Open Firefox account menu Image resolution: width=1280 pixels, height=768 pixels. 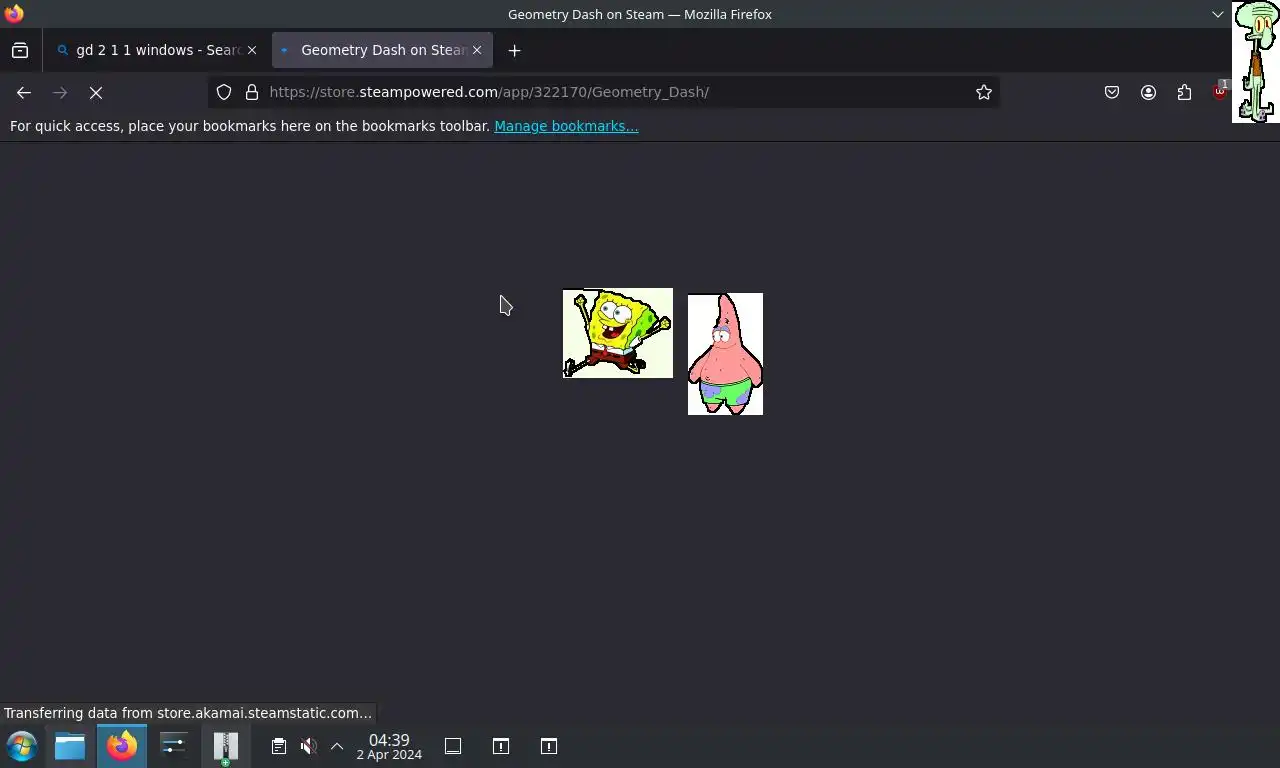click(x=1148, y=92)
